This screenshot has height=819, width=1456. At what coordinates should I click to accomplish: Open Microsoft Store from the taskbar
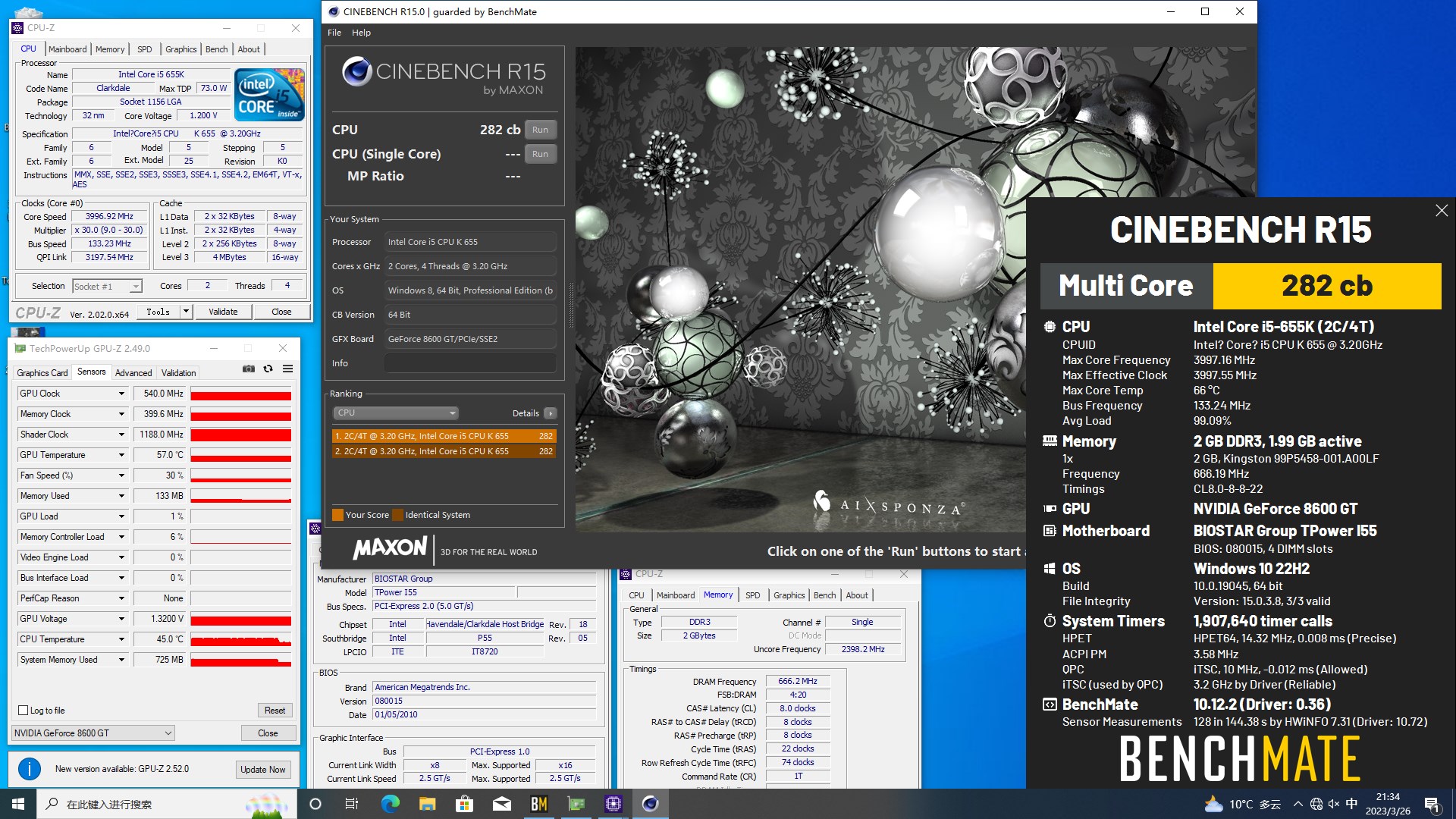464,804
